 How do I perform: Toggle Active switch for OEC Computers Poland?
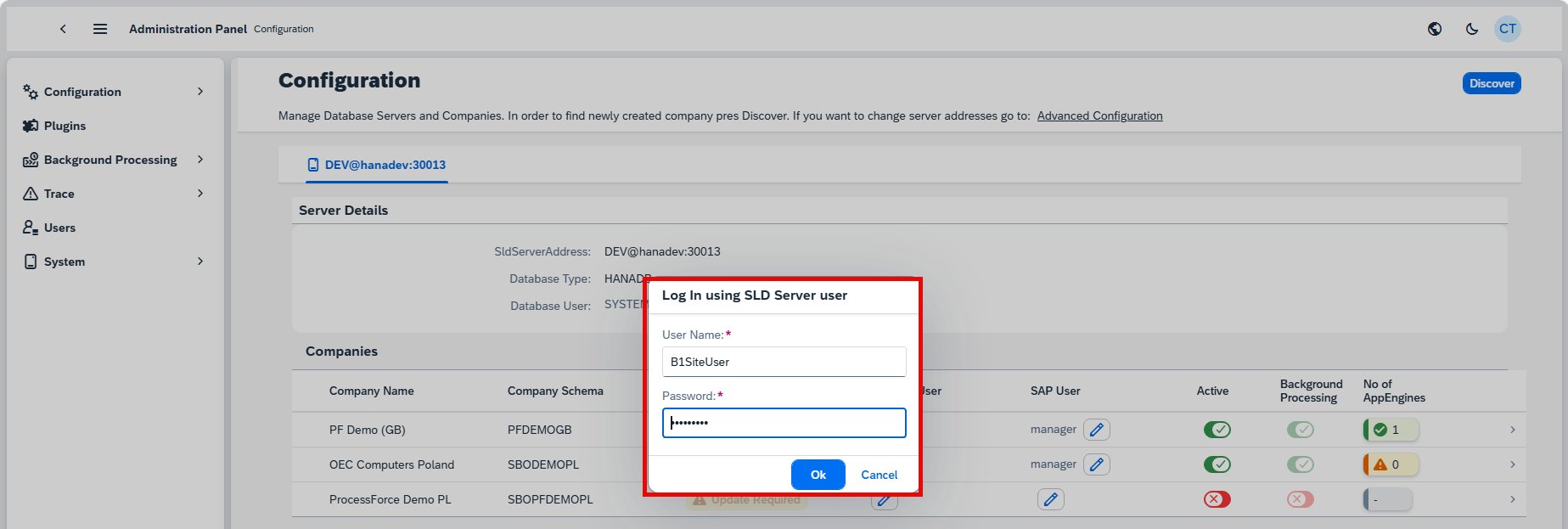(1217, 464)
